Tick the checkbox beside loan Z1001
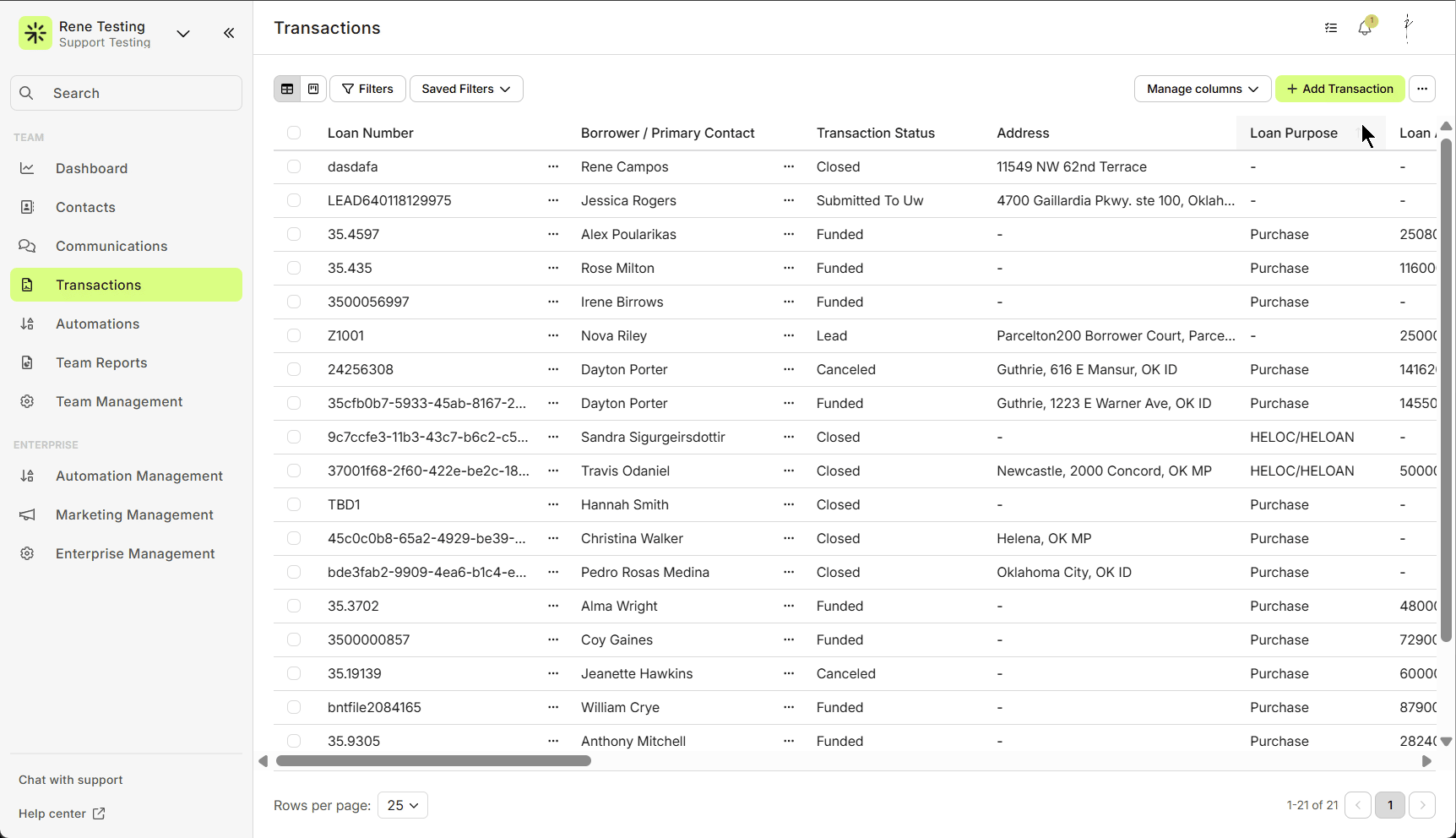 click(x=294, y=335)
